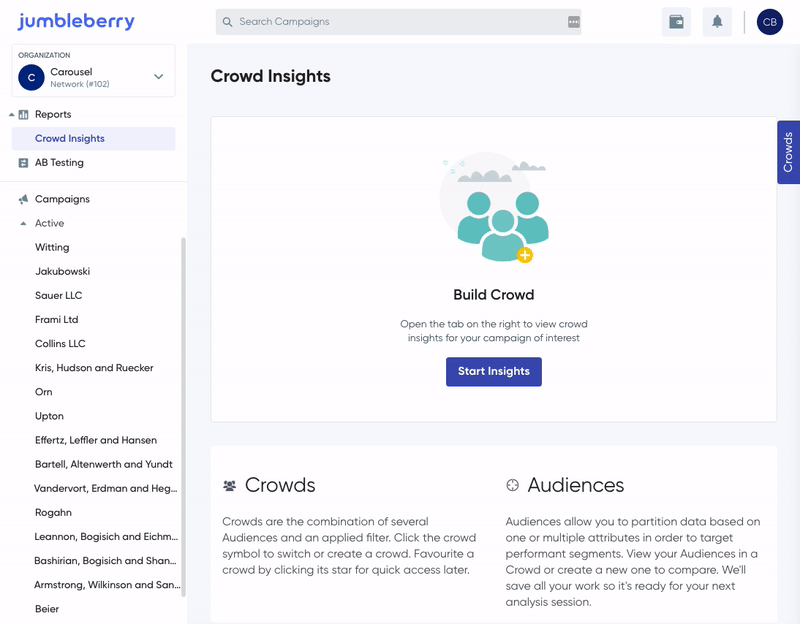
Task: Expand the Carousel organization dropdown
Action: click(x=159, y=77)
